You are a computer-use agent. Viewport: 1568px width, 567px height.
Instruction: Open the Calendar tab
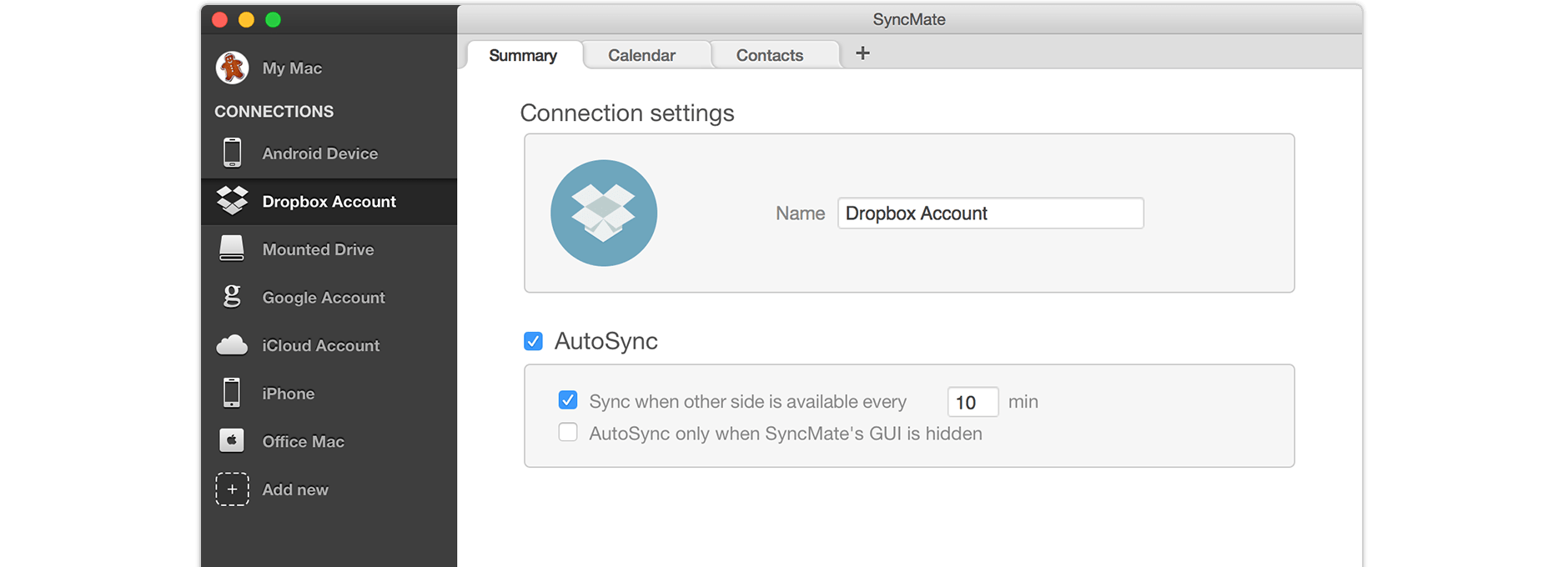pyautogui.click(x=642, y=55)
